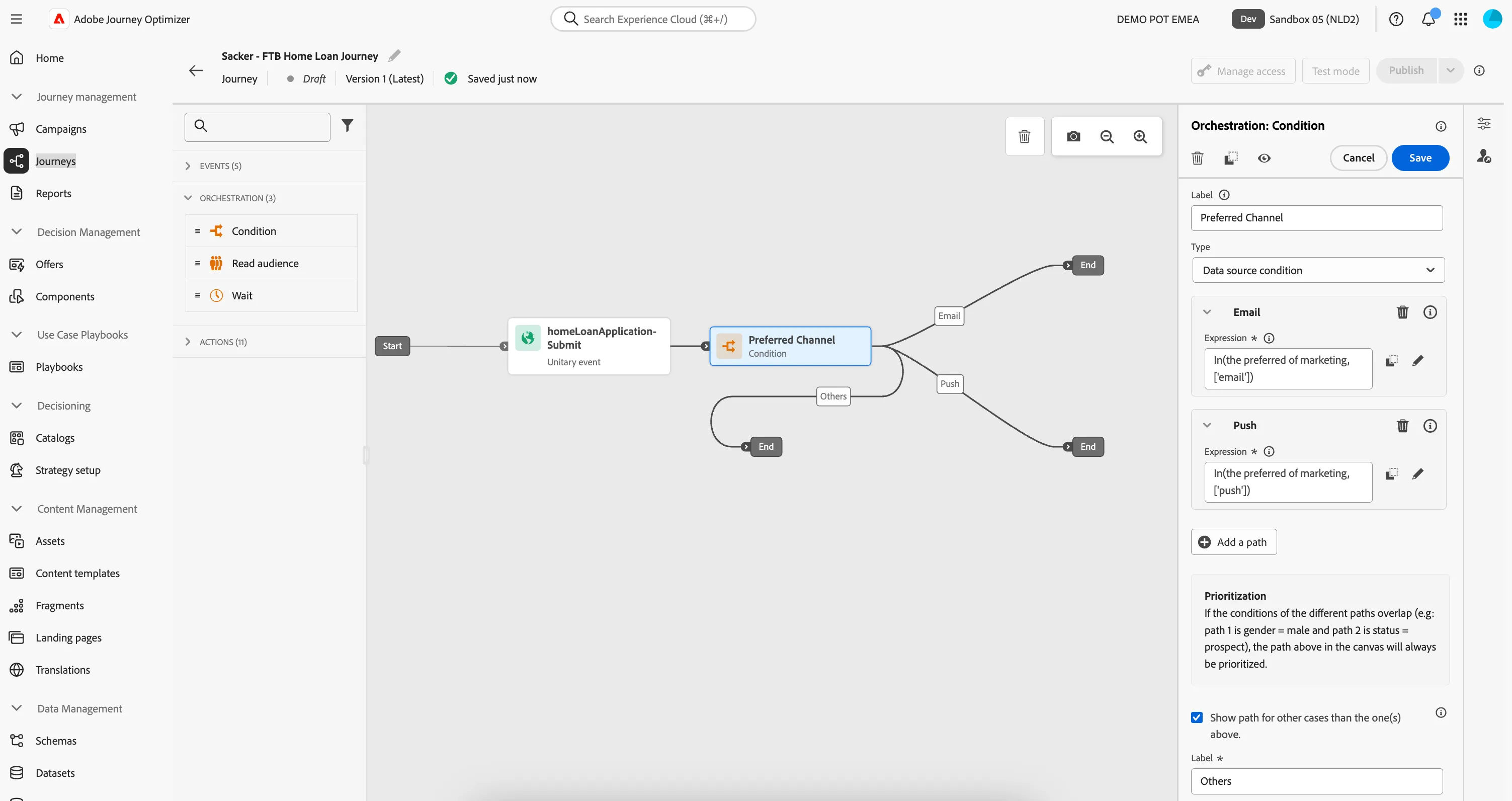Open the app switcher grid
Screen dimensions: 1512x801
[1460, 19]
